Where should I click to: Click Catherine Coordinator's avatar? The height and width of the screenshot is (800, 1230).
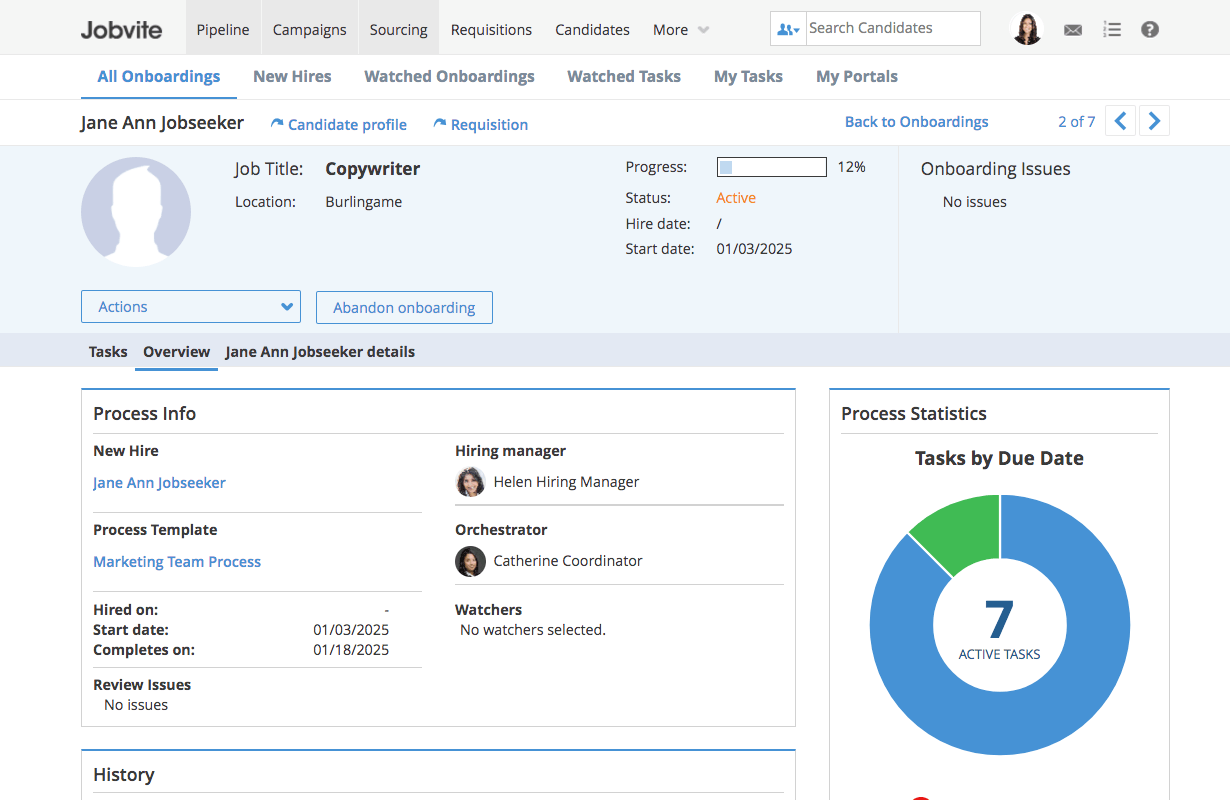point(470,561)
